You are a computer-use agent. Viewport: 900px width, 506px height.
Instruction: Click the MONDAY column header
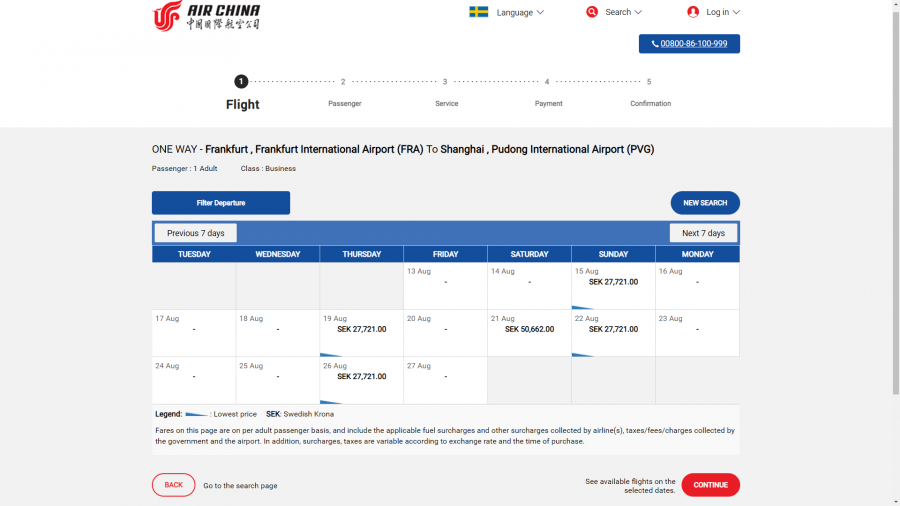pos(697,254)
